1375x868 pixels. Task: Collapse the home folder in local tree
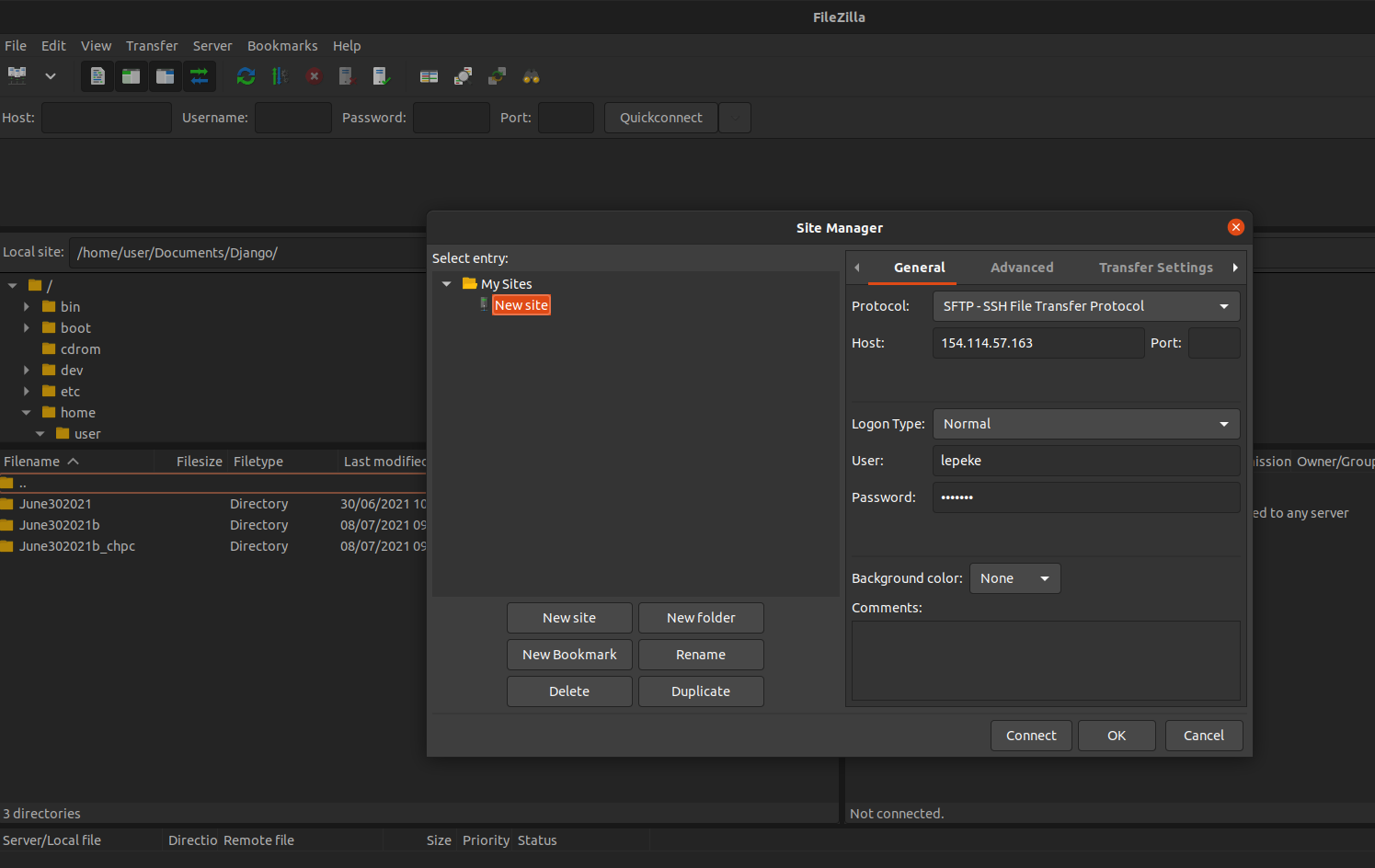click(x=27, y=413)
